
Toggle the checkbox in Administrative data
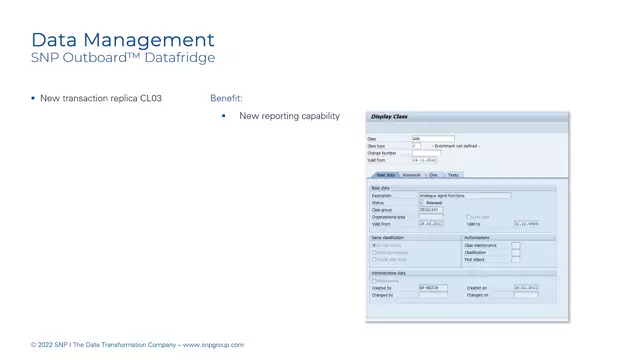point(374,281)
